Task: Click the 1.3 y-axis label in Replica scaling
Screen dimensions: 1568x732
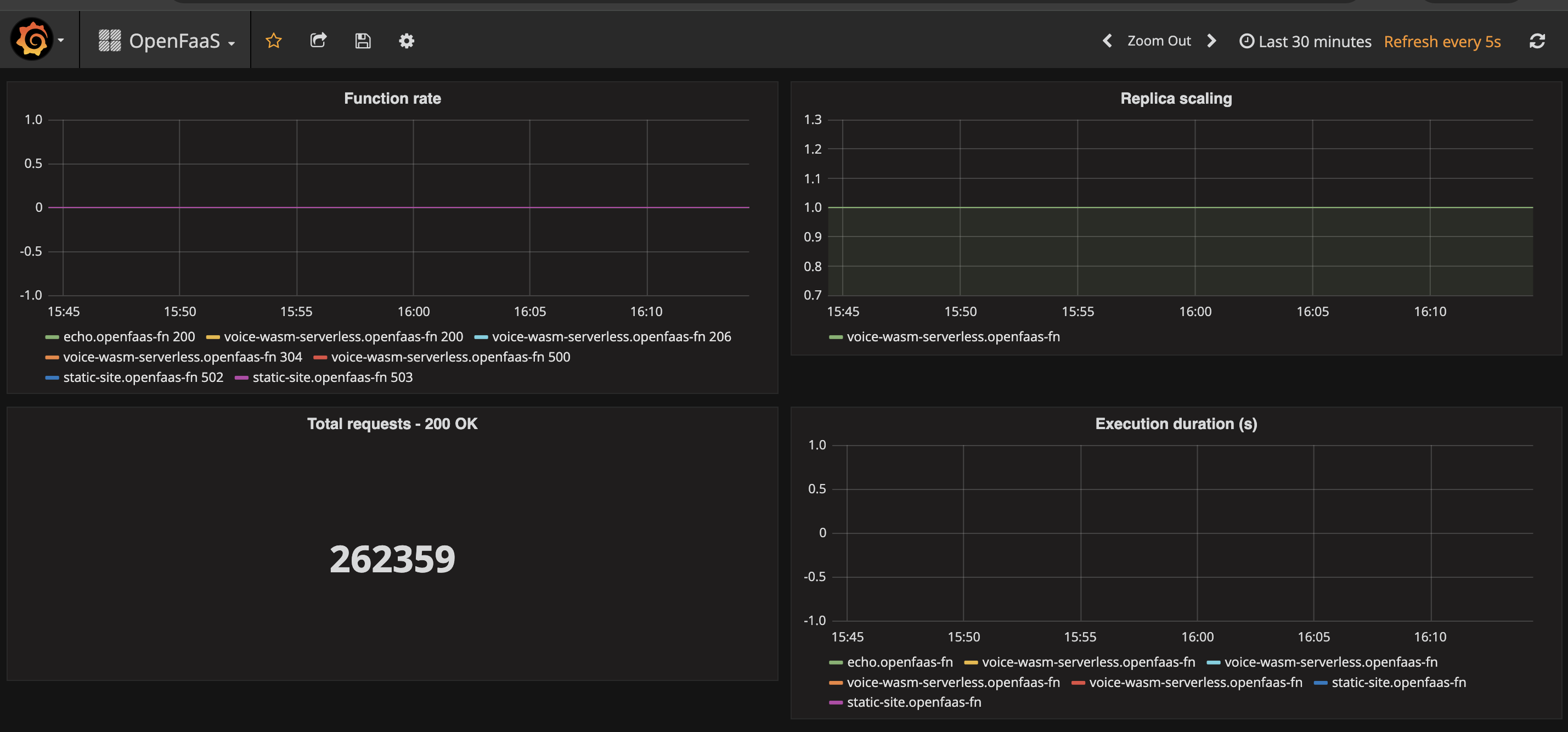Action: point(812,120)
